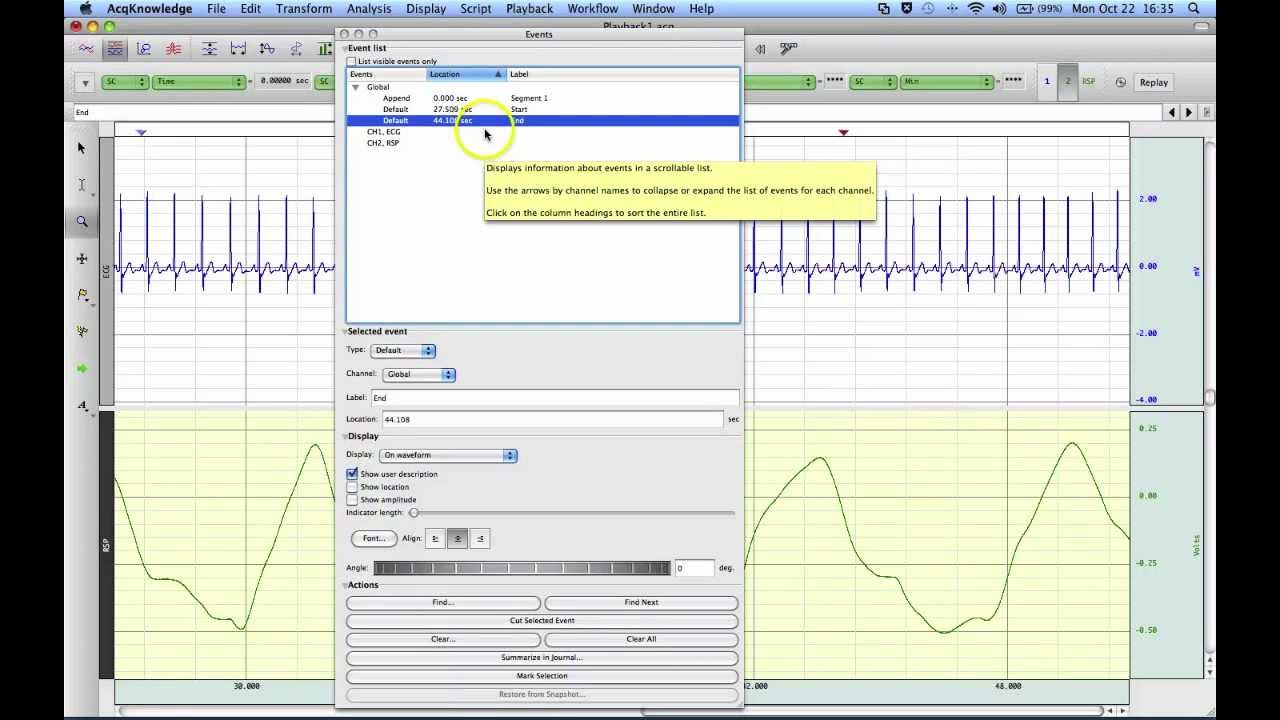The width and height of the screenshot is (1280, 720).
Task: Open the Analysis menu
Action: click(369, 9)
